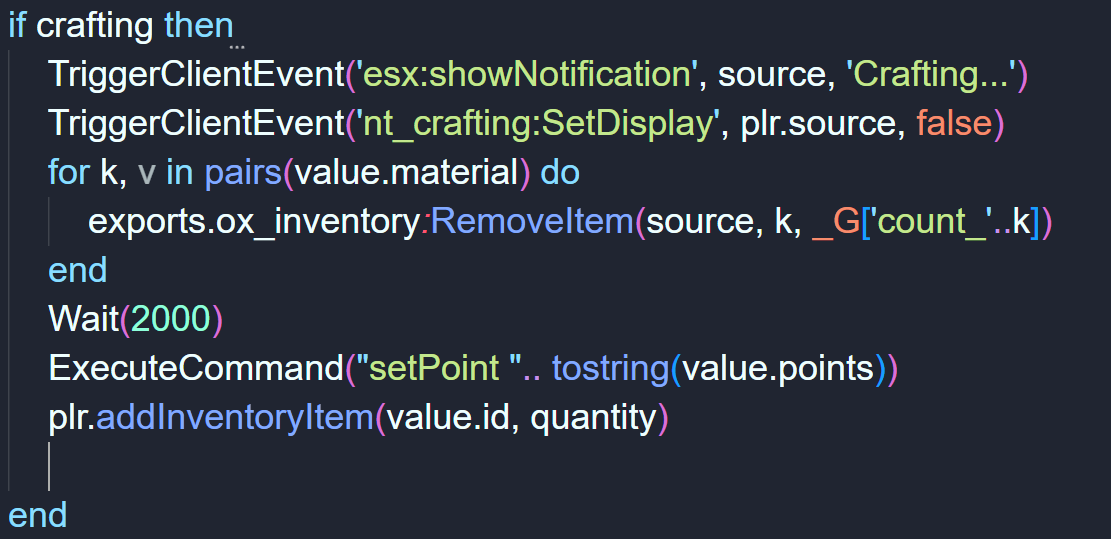
Task: Click the 'crafting' variable in if statement
Action: (x=94, y=26)
